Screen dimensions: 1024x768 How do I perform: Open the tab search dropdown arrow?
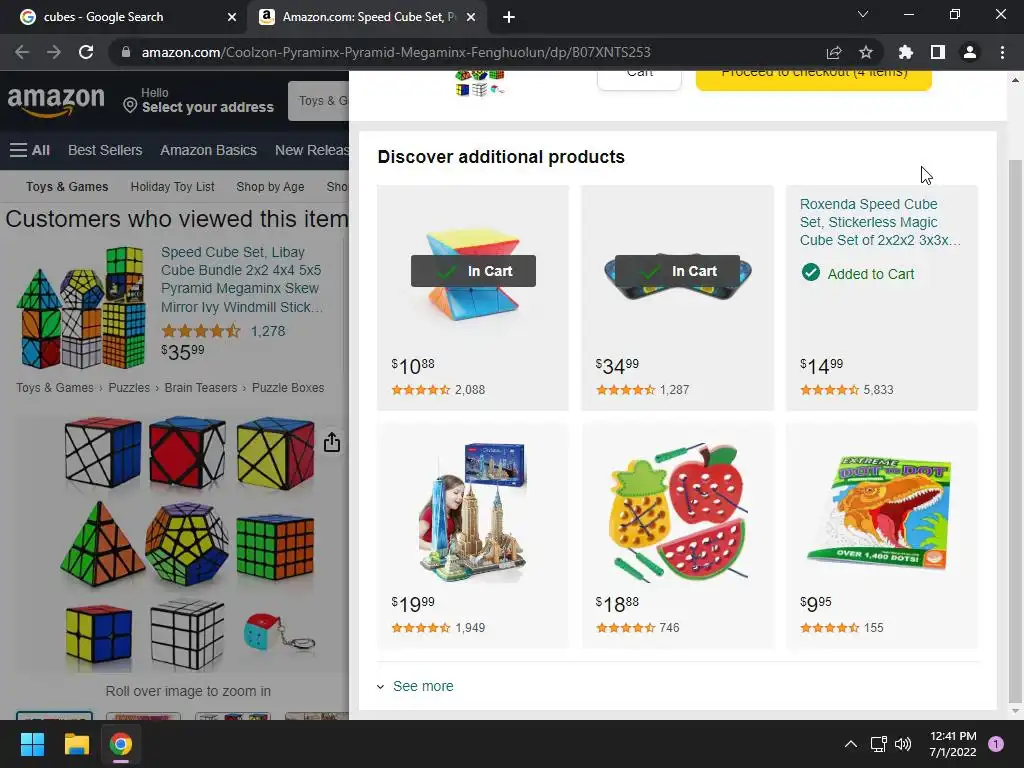click(863, 14)
